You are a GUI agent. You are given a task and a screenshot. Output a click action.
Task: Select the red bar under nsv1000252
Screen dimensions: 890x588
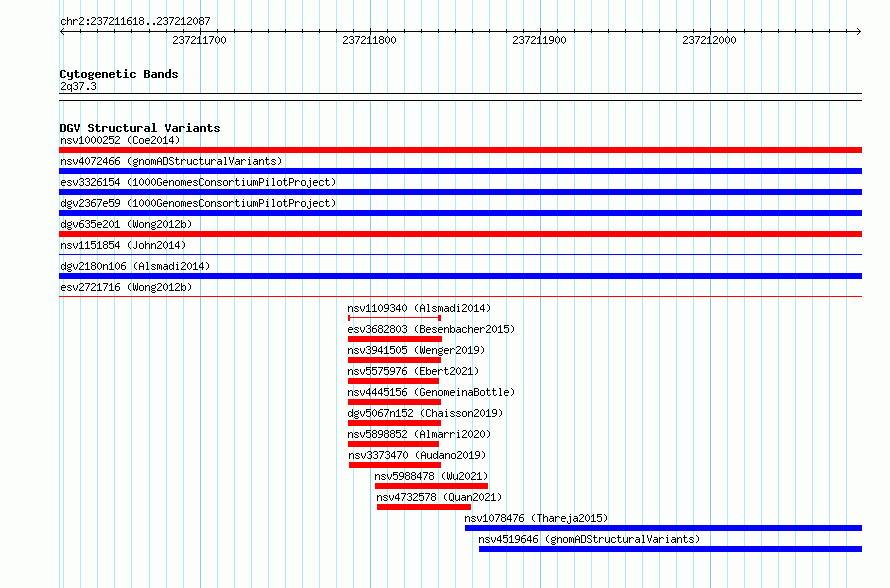(x=460, y=150)
